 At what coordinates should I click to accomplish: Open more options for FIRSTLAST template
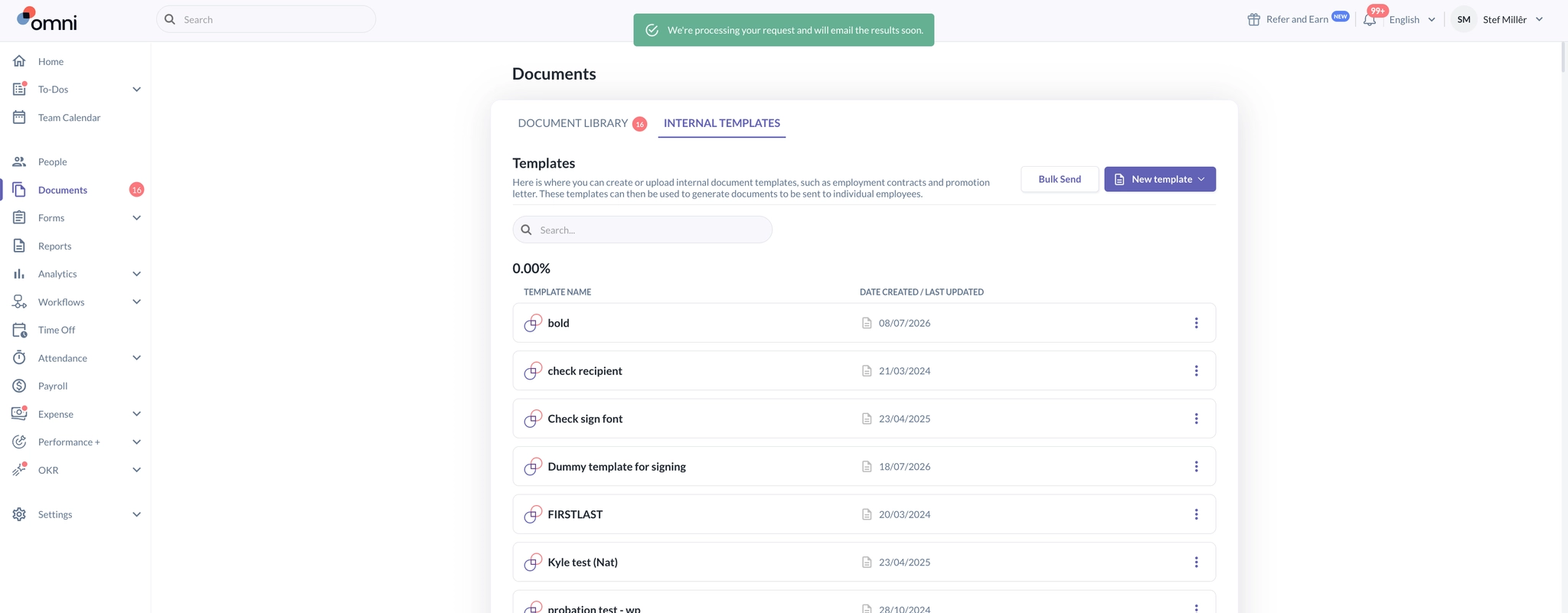1196,514
